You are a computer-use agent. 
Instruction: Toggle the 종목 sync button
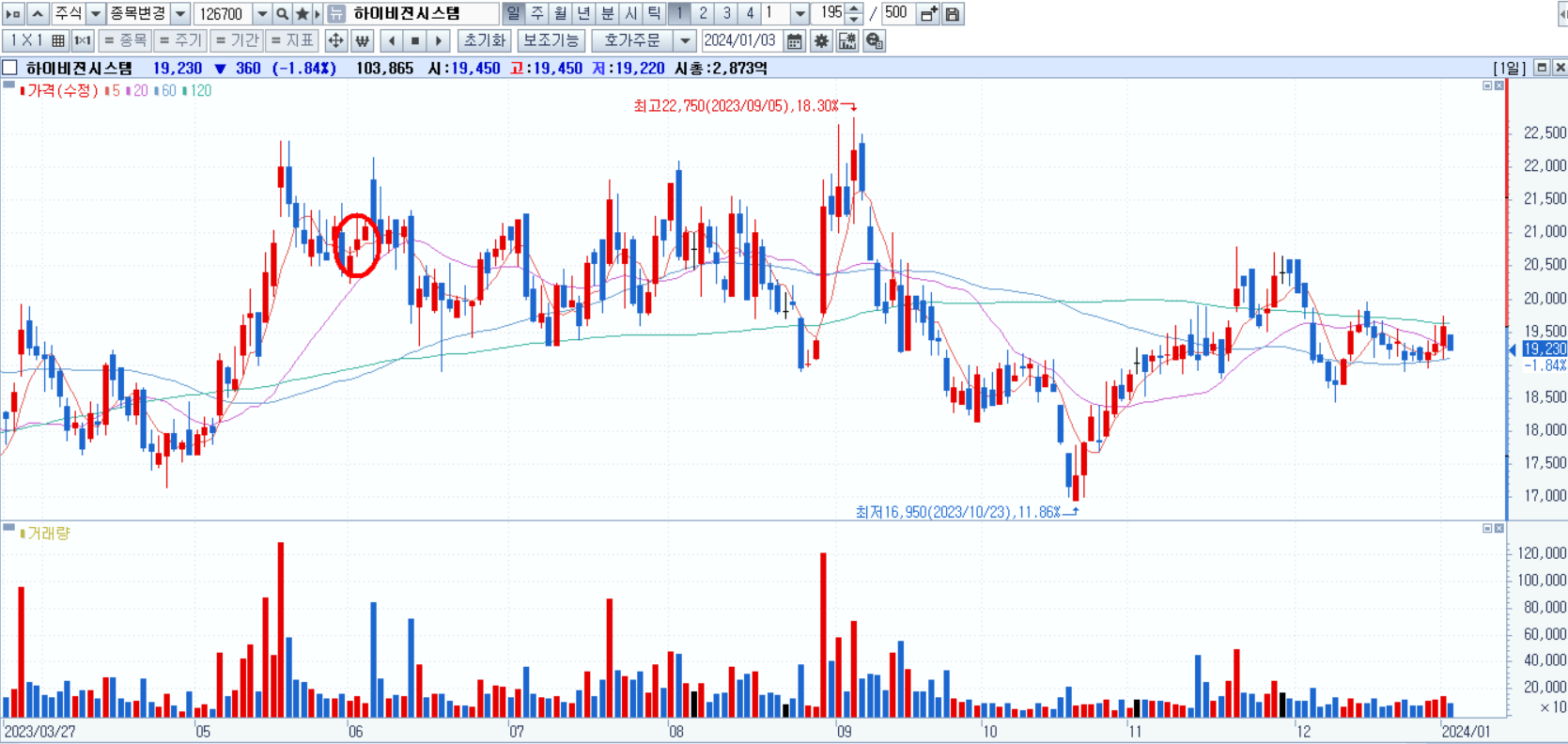pos(125,40)
